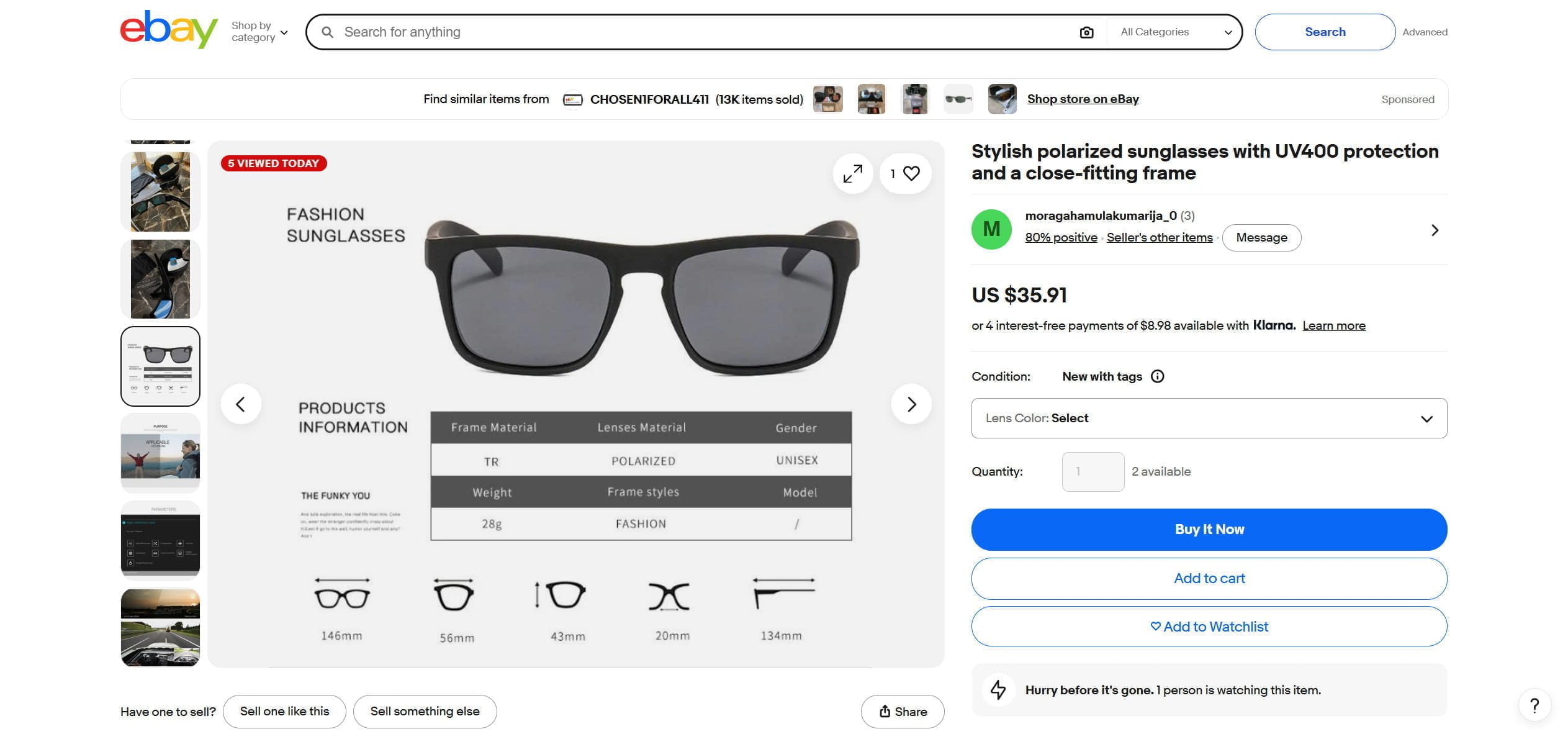The width and height of the screenshot is (1568, 734).
Task: Focus the Search for anything field
Action: pos(708,32)
